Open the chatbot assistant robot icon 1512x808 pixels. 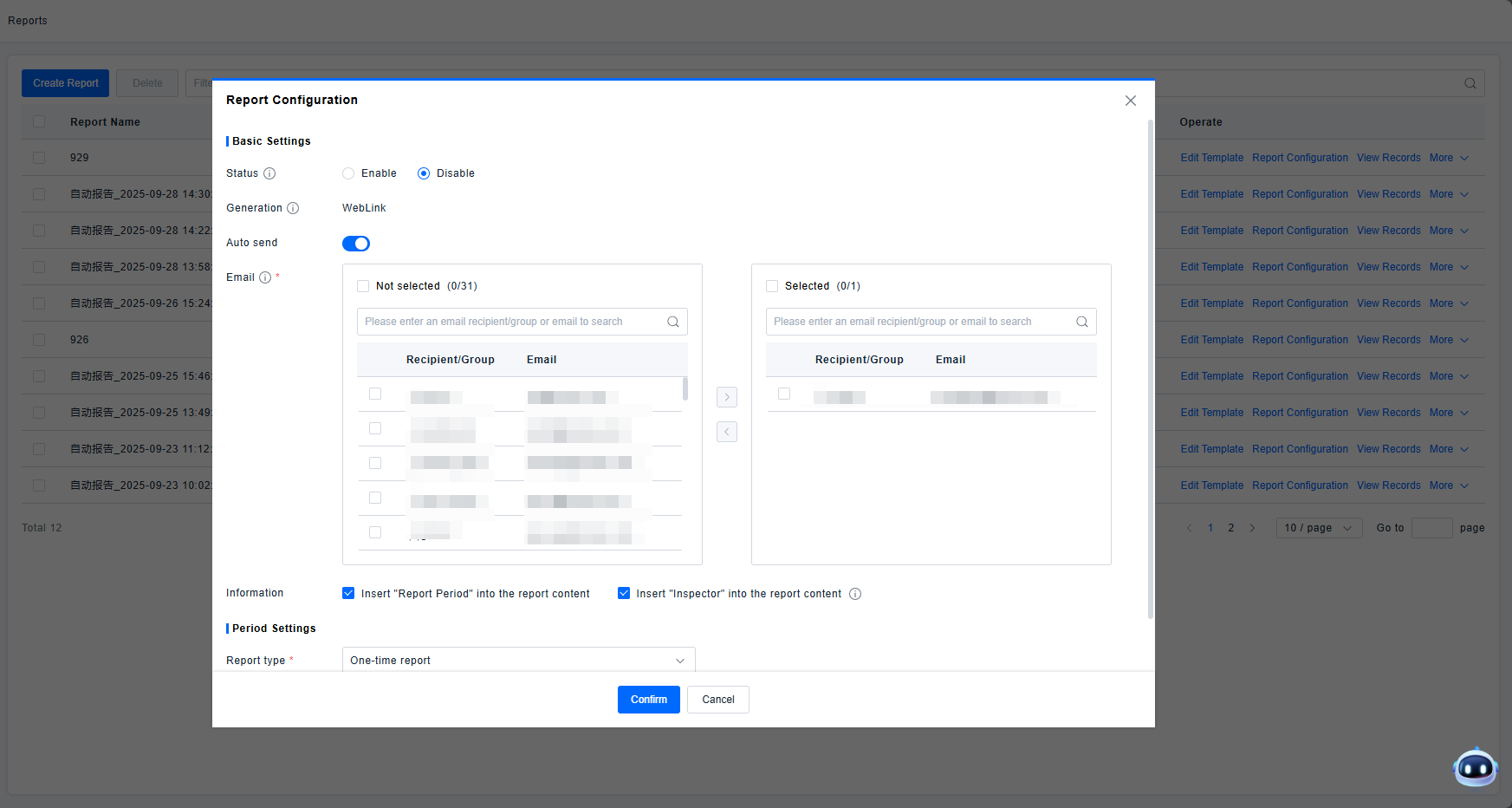tap(1475, 767)
